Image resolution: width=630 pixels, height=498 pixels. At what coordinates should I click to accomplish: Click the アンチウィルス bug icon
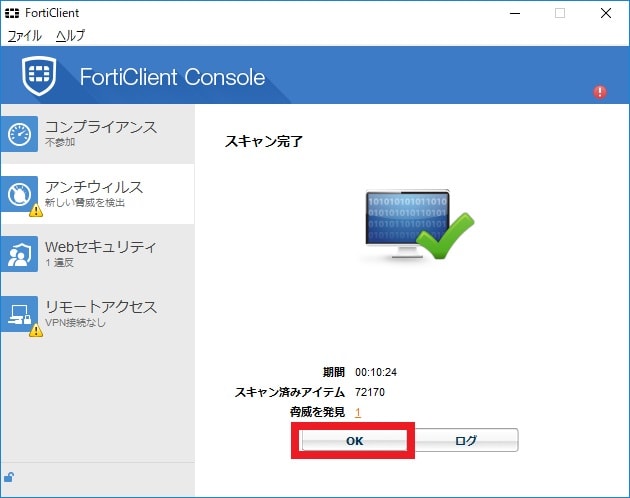coord(19,194)
